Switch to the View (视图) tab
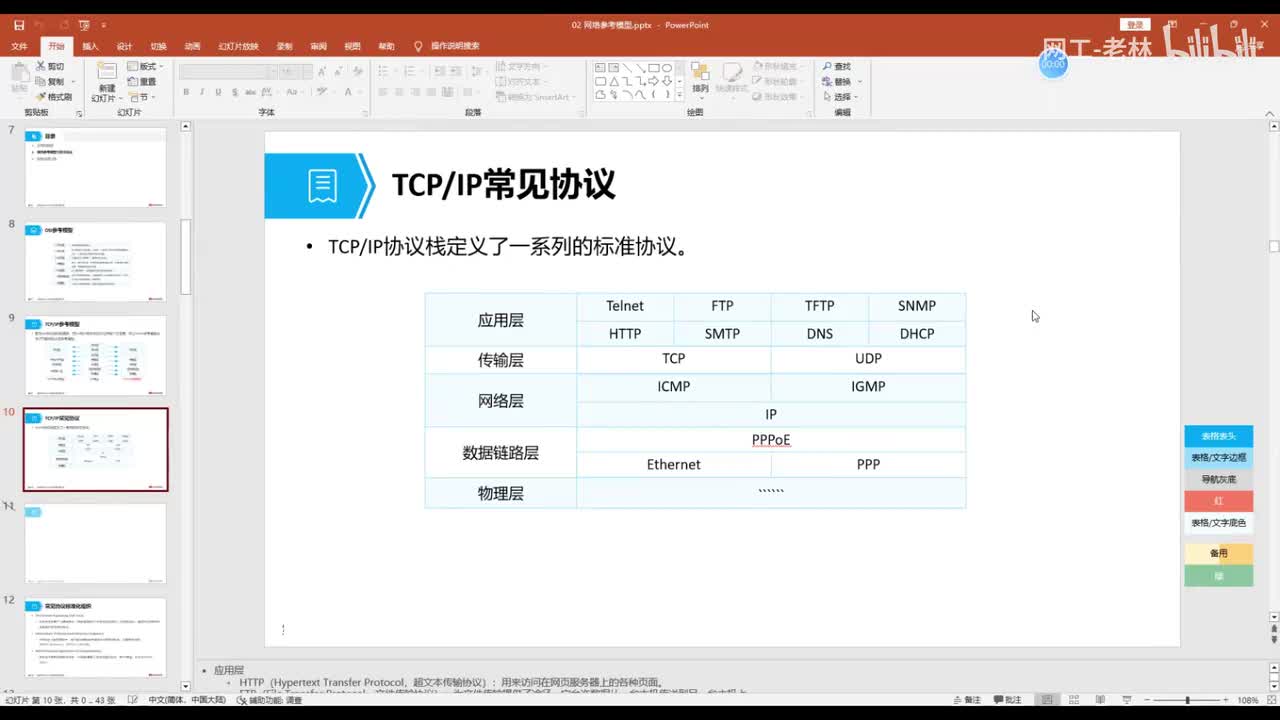1280x720 pixels. click(x=352, y=46)
